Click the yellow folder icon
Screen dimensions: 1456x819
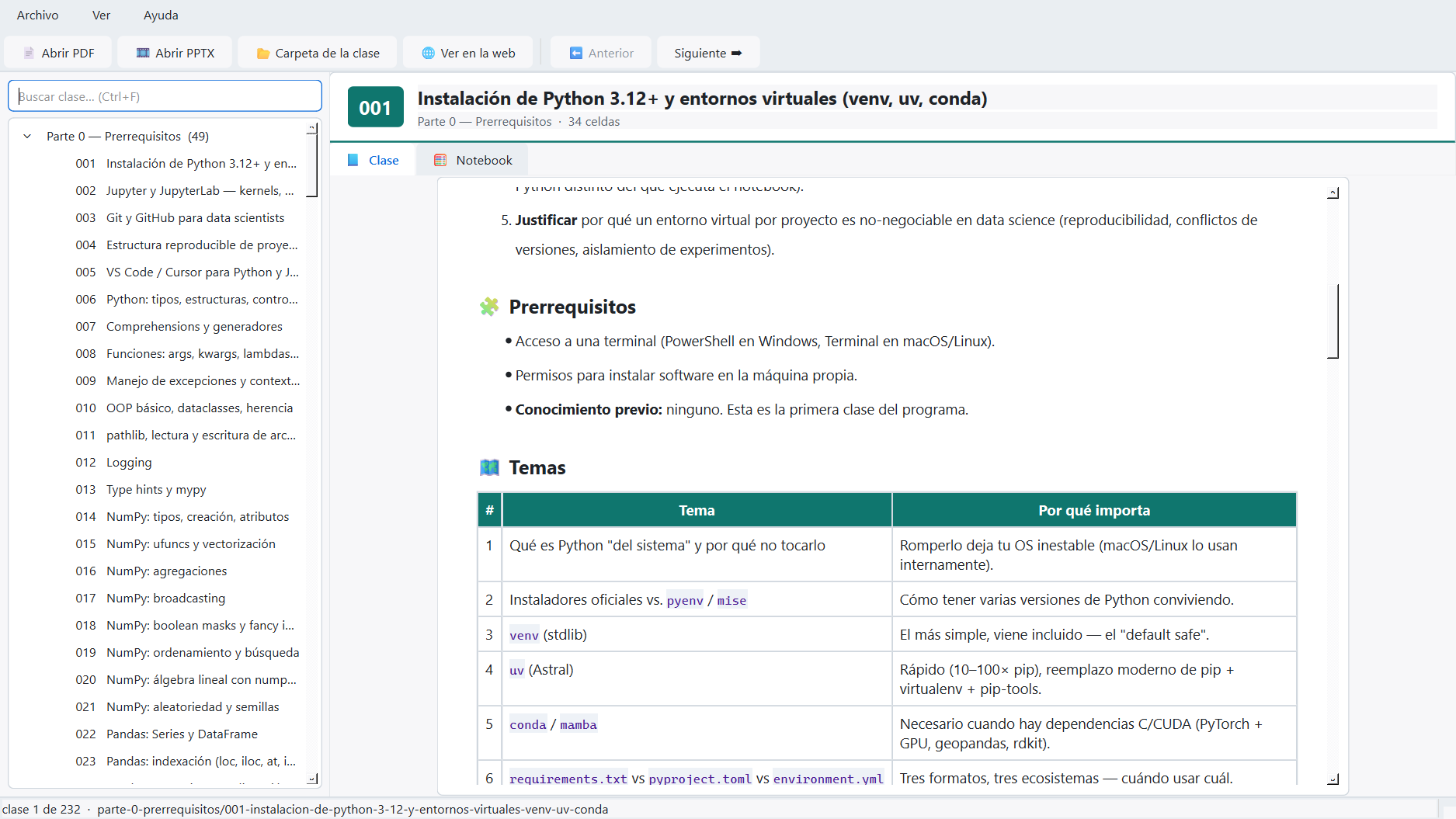coord(263,54)
